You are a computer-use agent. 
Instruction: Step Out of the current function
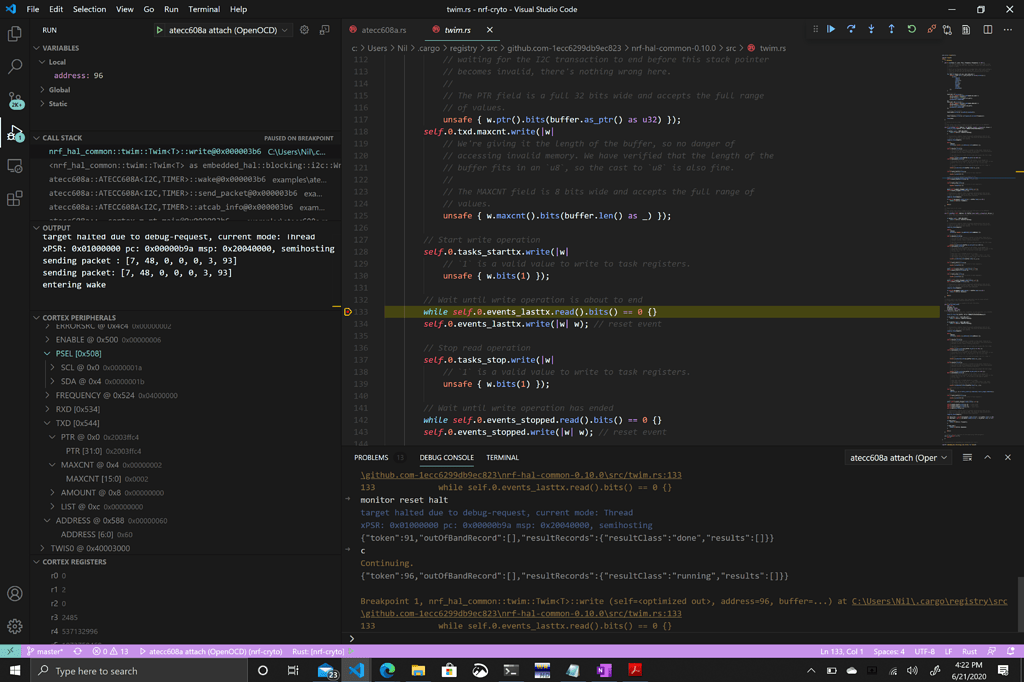tap(891, 30)
